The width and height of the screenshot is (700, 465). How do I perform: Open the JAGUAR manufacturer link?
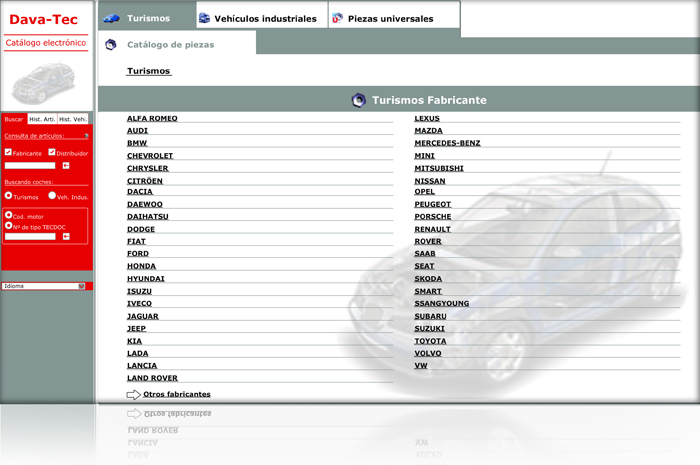click(x=143, y=316)
